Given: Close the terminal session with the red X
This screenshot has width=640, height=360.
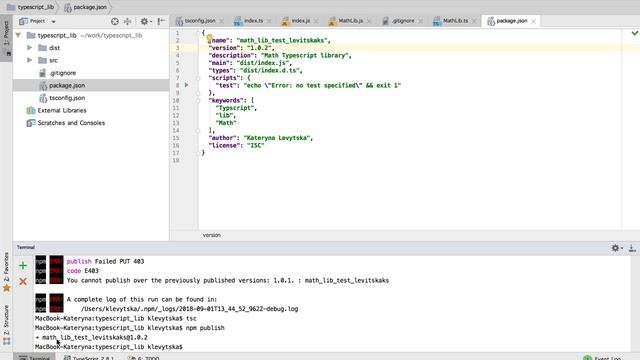Looking at the screenshot, I should [x=23, y=281].
